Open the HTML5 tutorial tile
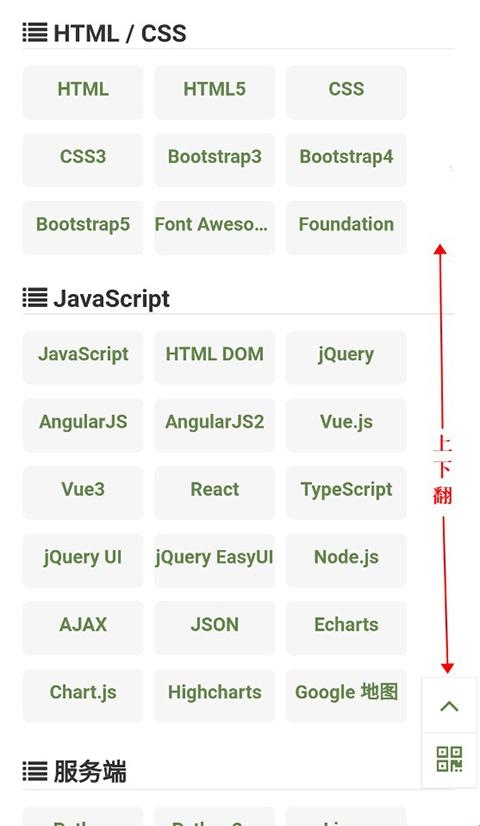Viewport: 480px width, 826px height. click(214, 92)
